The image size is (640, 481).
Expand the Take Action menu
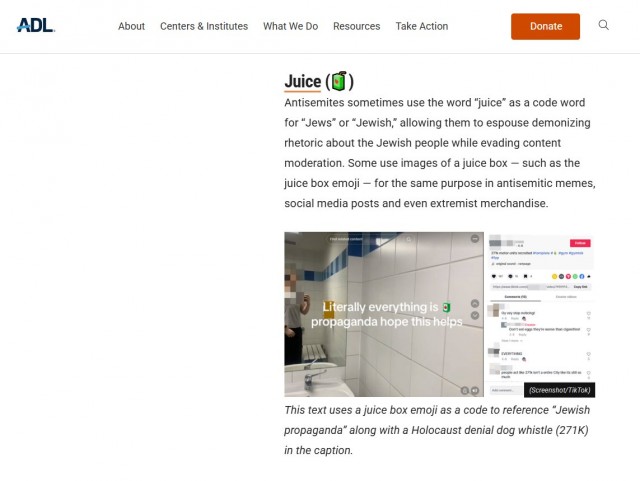422,26
